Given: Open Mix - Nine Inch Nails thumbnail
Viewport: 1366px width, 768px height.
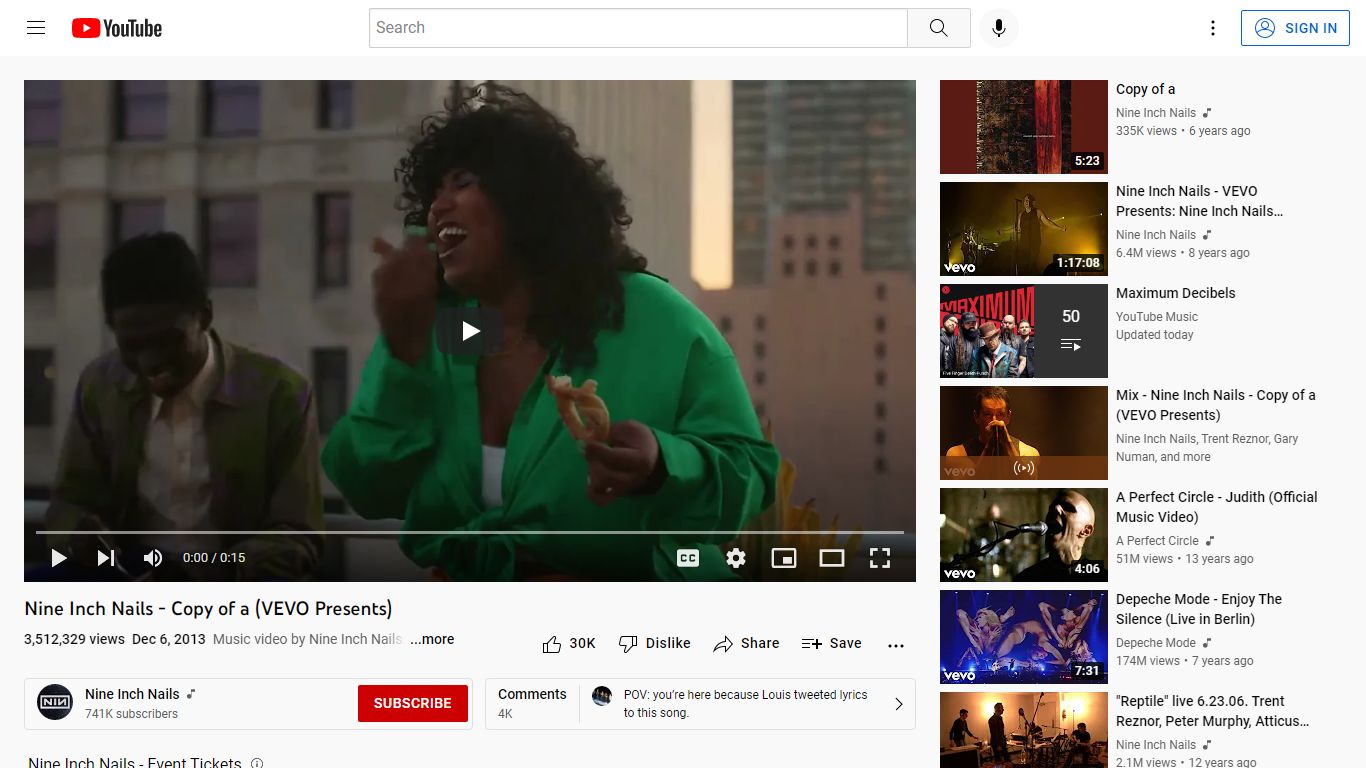Looking at the screenshot, I should pyautogui.click(x=1024, y=433).
